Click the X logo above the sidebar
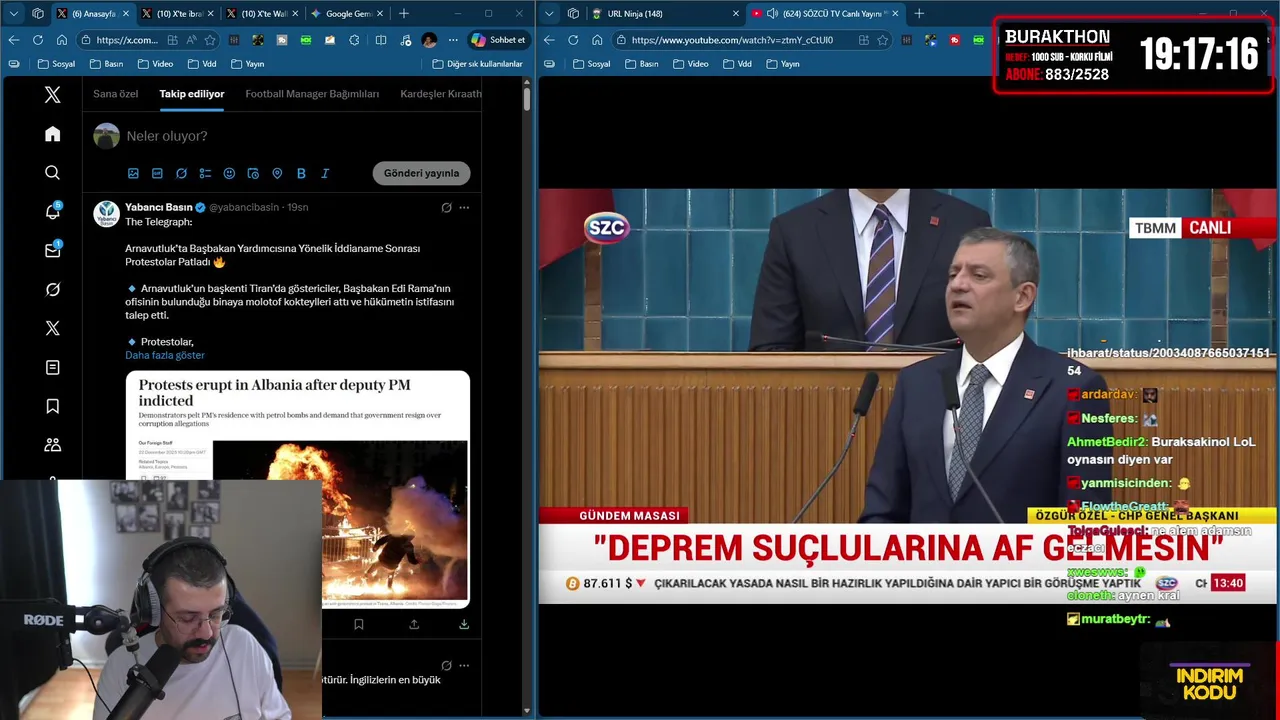The height and width of the screenshot is (720, 1280). pos(52,95)
